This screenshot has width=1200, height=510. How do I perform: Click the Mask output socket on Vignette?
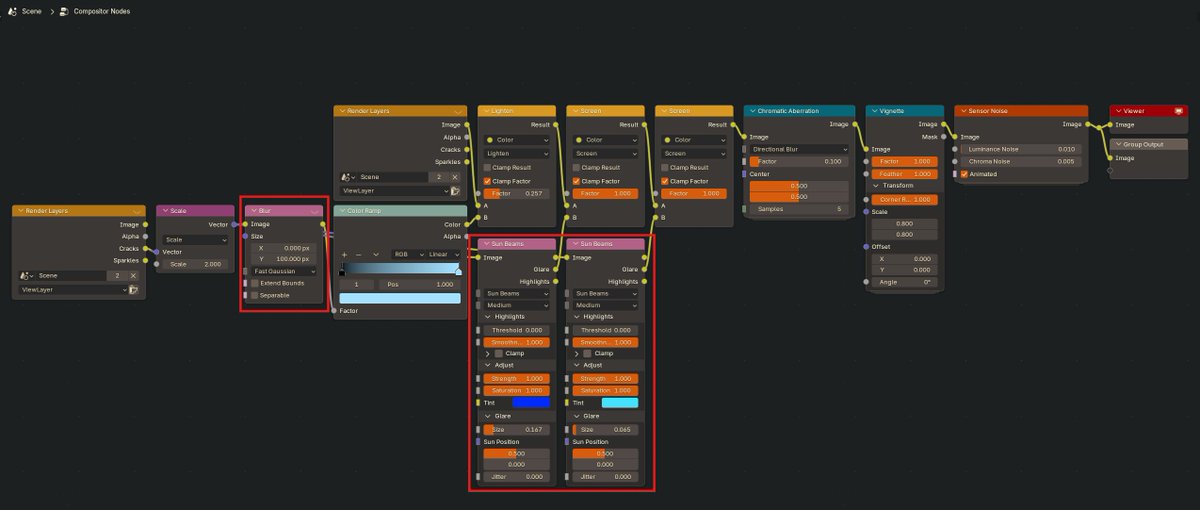click(945, 137)
